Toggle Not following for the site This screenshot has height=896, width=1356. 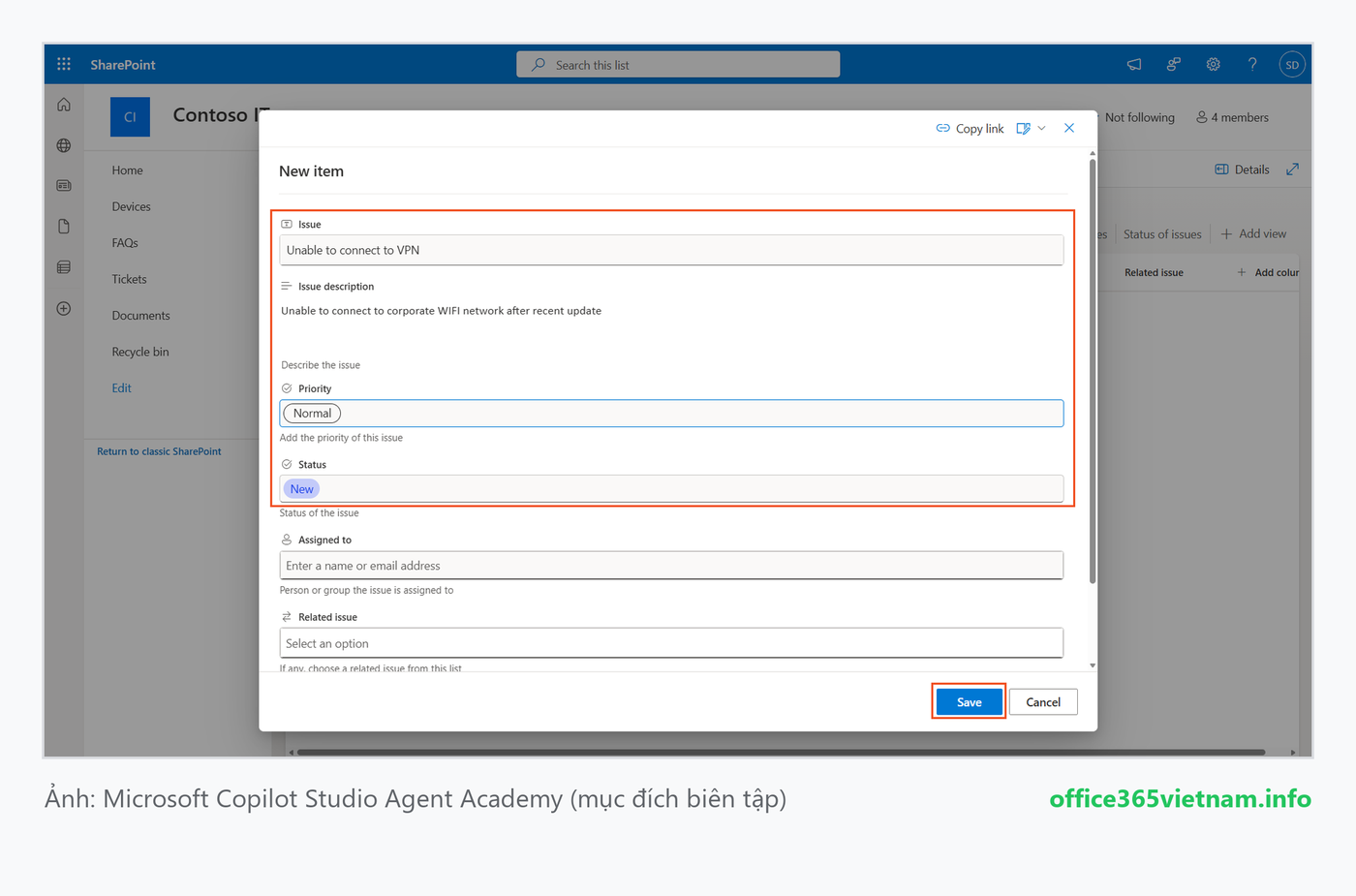(x=1139, y=117)
